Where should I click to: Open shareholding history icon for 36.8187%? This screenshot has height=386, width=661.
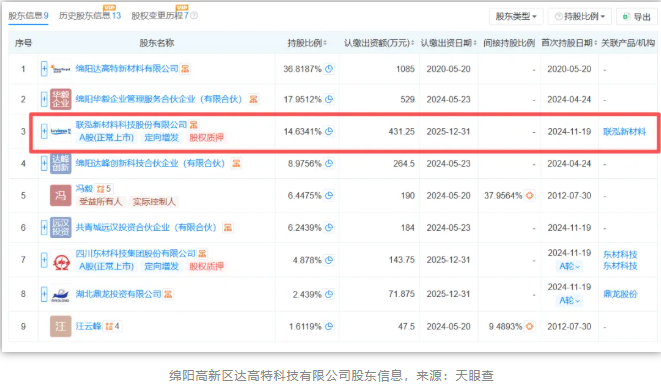[x=329, y=69]
